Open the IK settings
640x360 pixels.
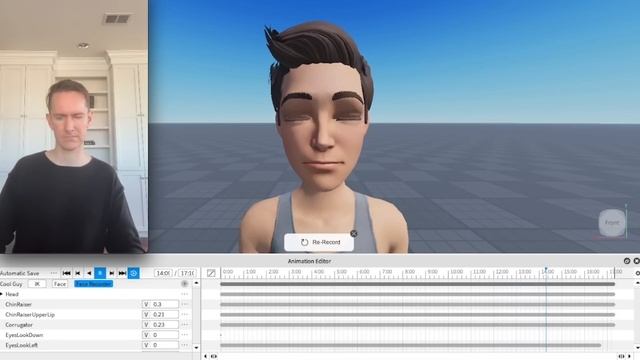point(37,284)
